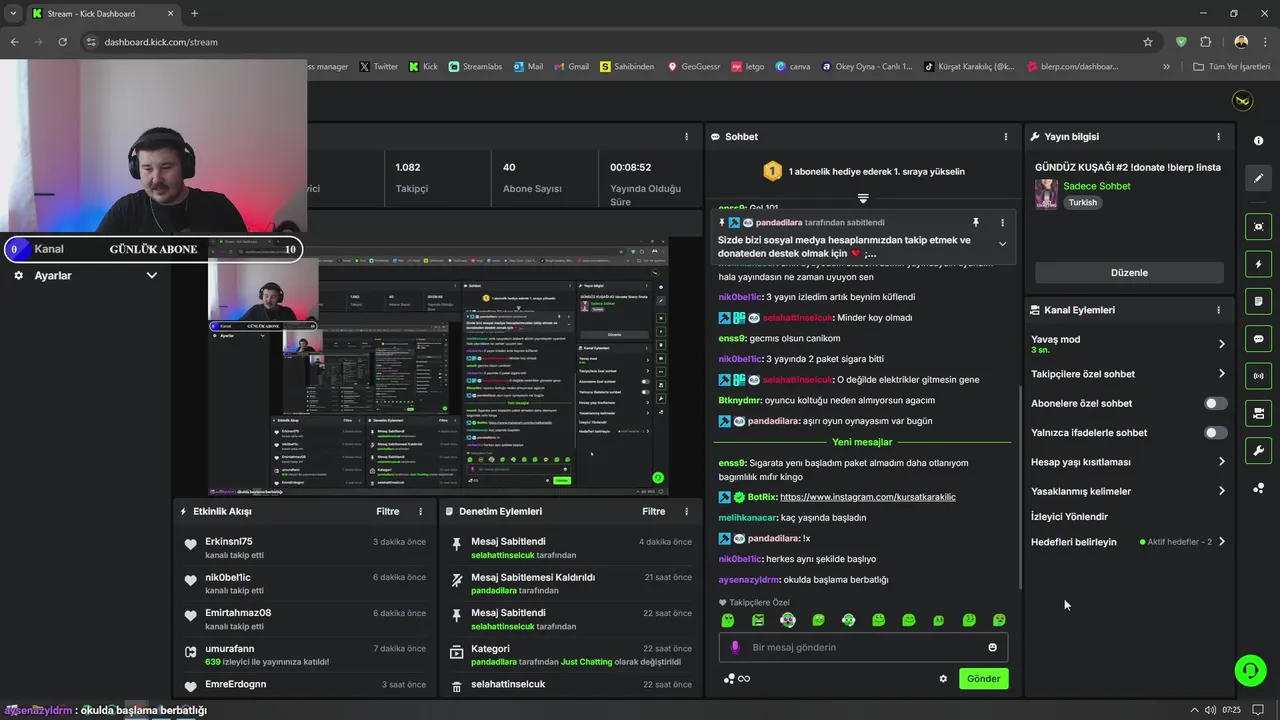The width and height of the screenshot is (1280, 720).
Task: Toggle the document notes widget icon in sidebar
Action: point(1258,301)
